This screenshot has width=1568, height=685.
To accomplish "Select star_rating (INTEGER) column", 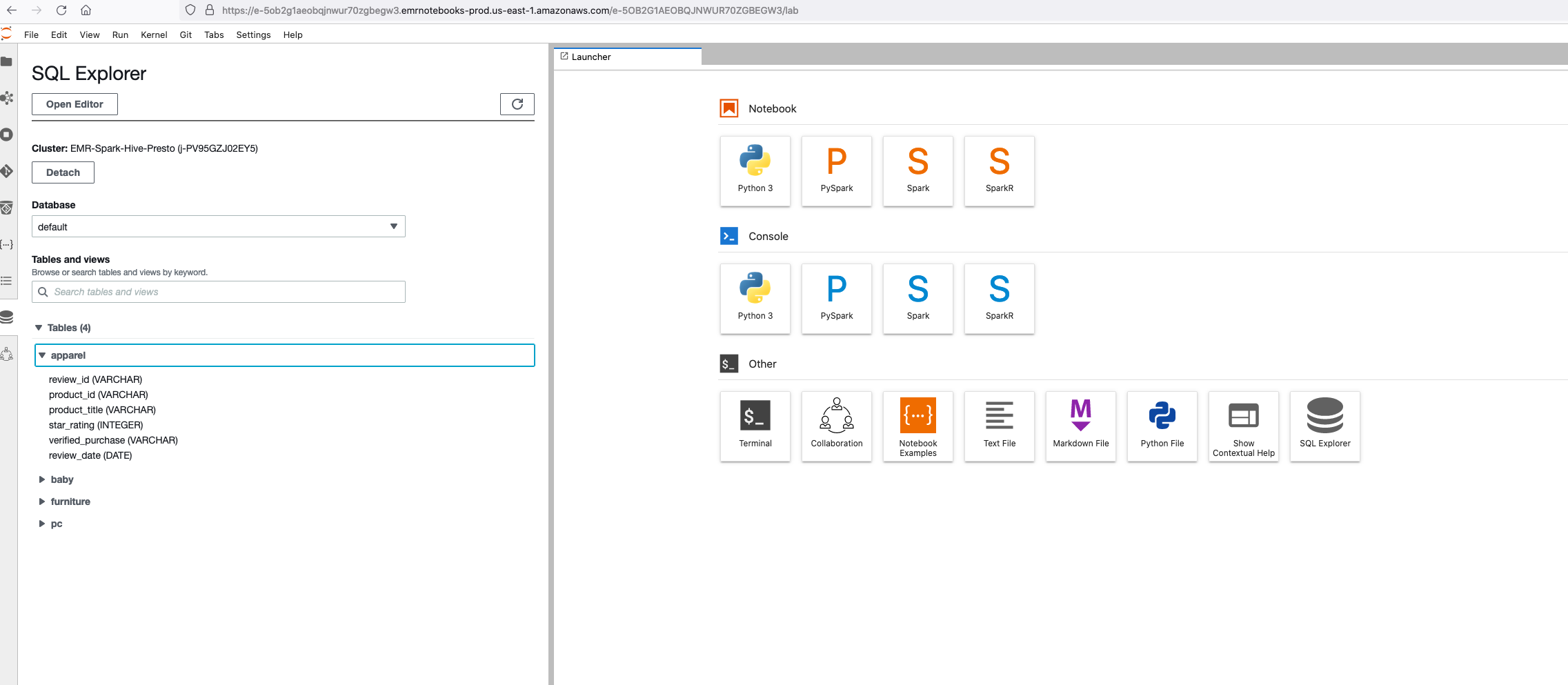I will 96,425.
